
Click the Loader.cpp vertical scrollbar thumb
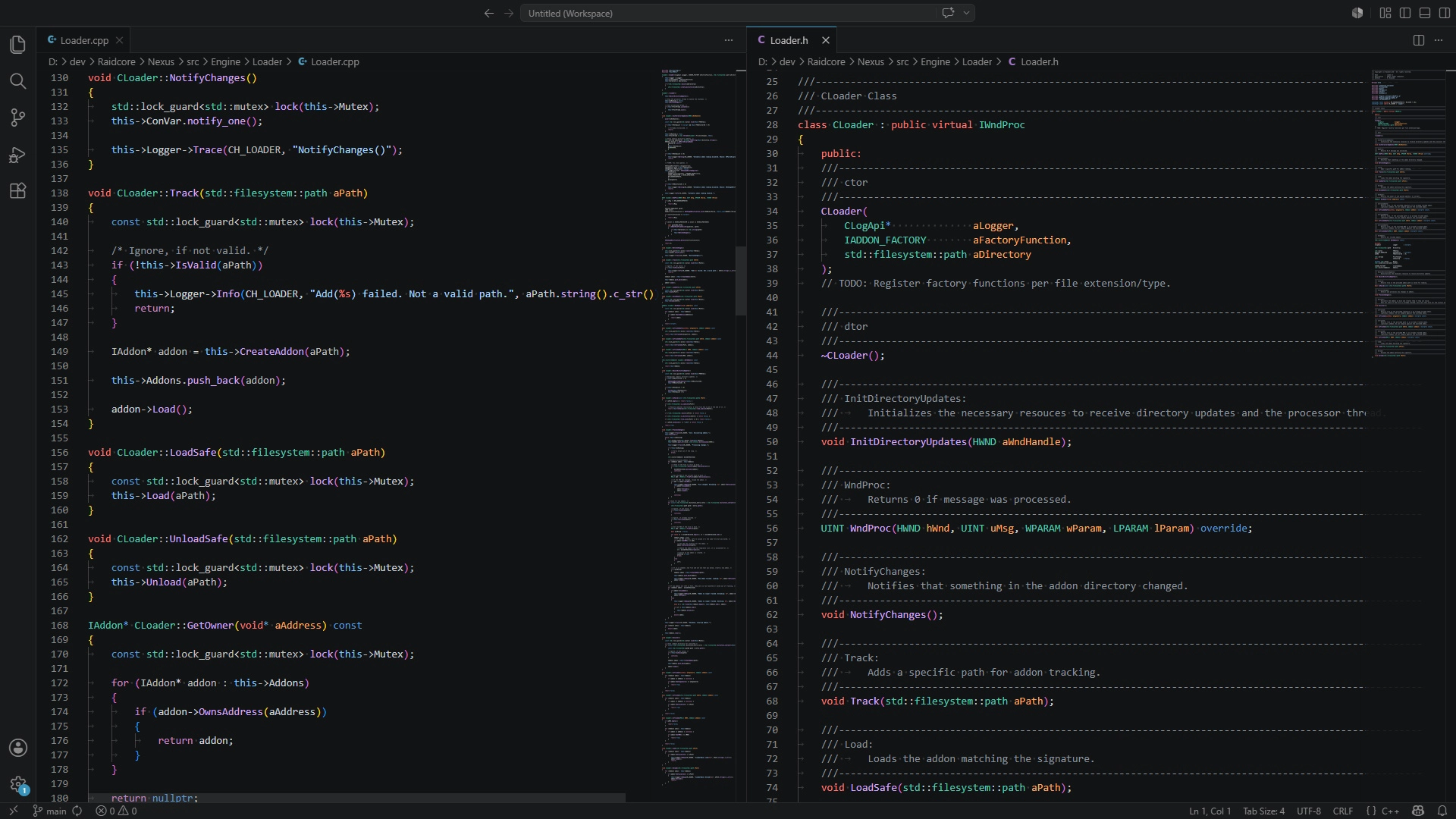pos(741,281)
